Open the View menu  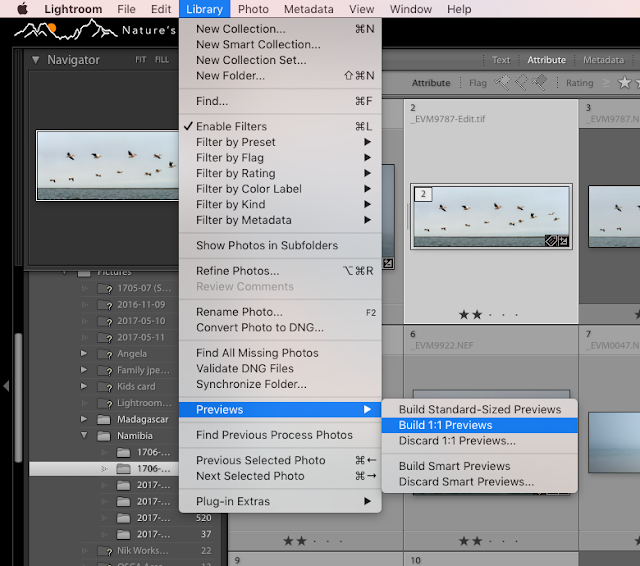(361, 9)
